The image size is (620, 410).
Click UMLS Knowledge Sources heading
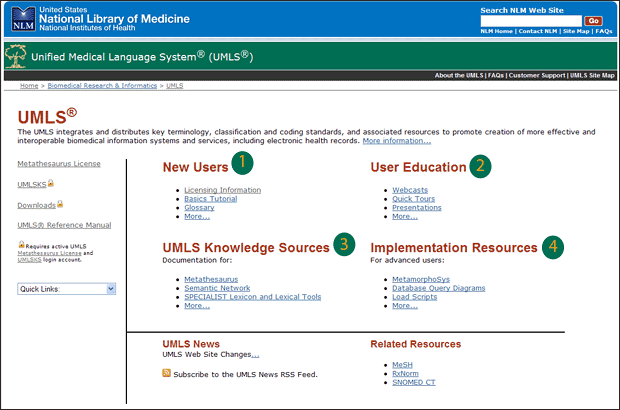(246, 248)
